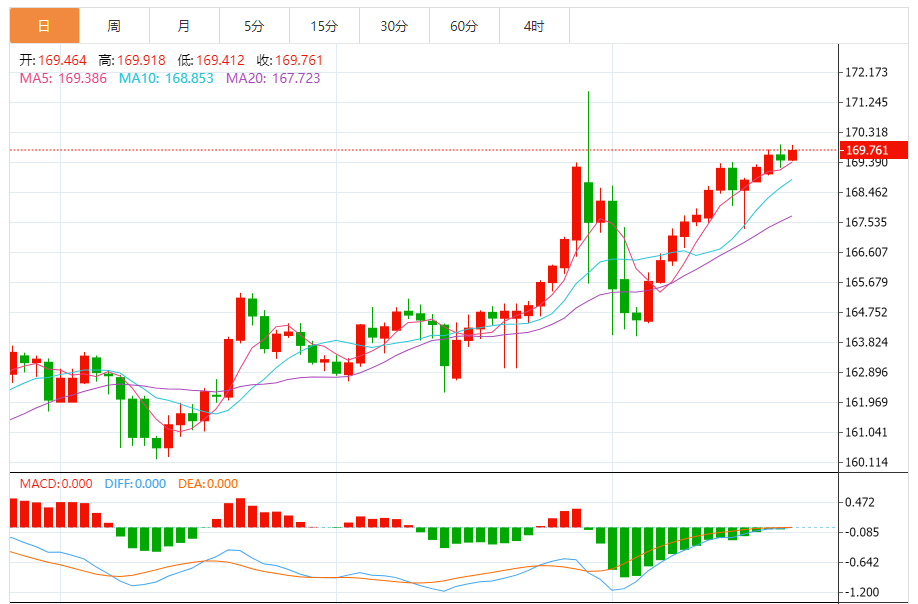
Task: Click the 172.173 price axis label
Action: coord(866,73)
